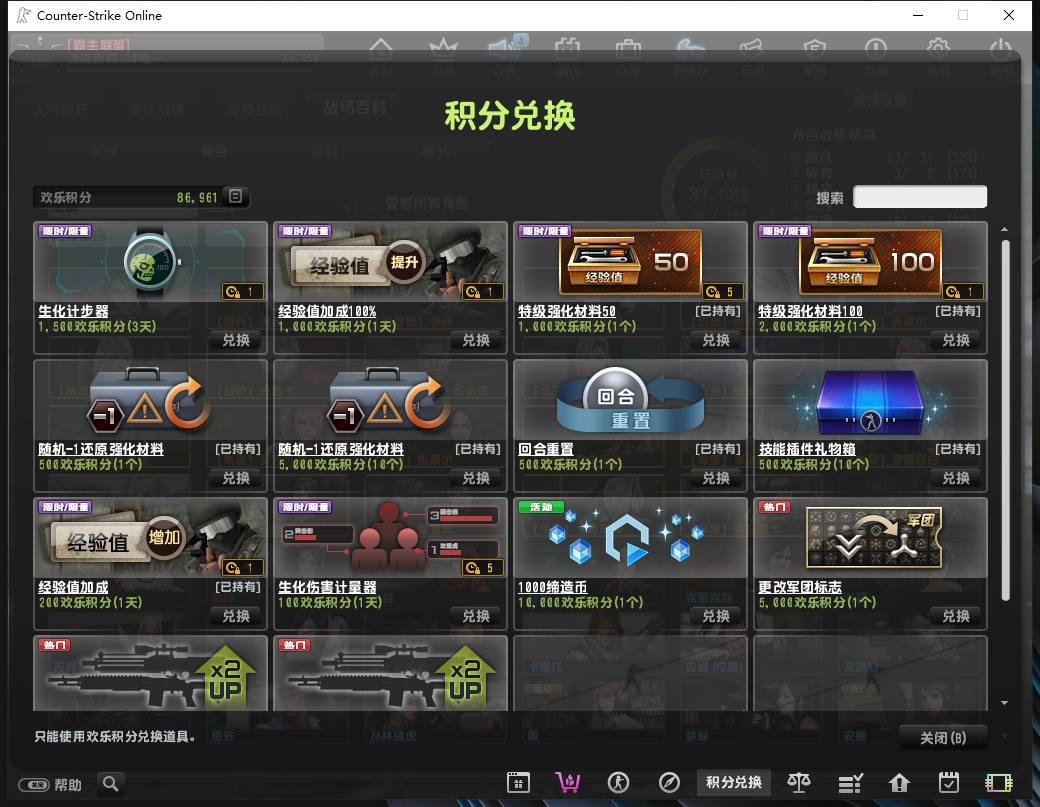Select the 积分兑换 tab in bottom bar

[734, 782]
